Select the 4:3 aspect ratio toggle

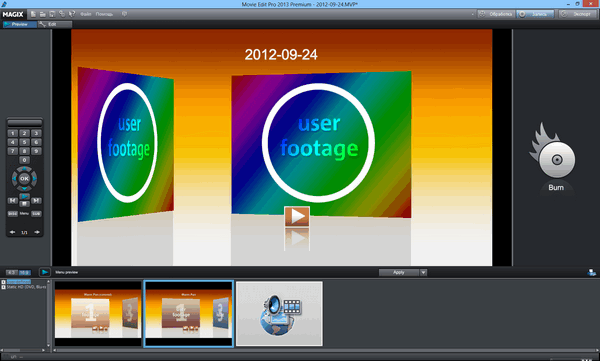(11, 272)
